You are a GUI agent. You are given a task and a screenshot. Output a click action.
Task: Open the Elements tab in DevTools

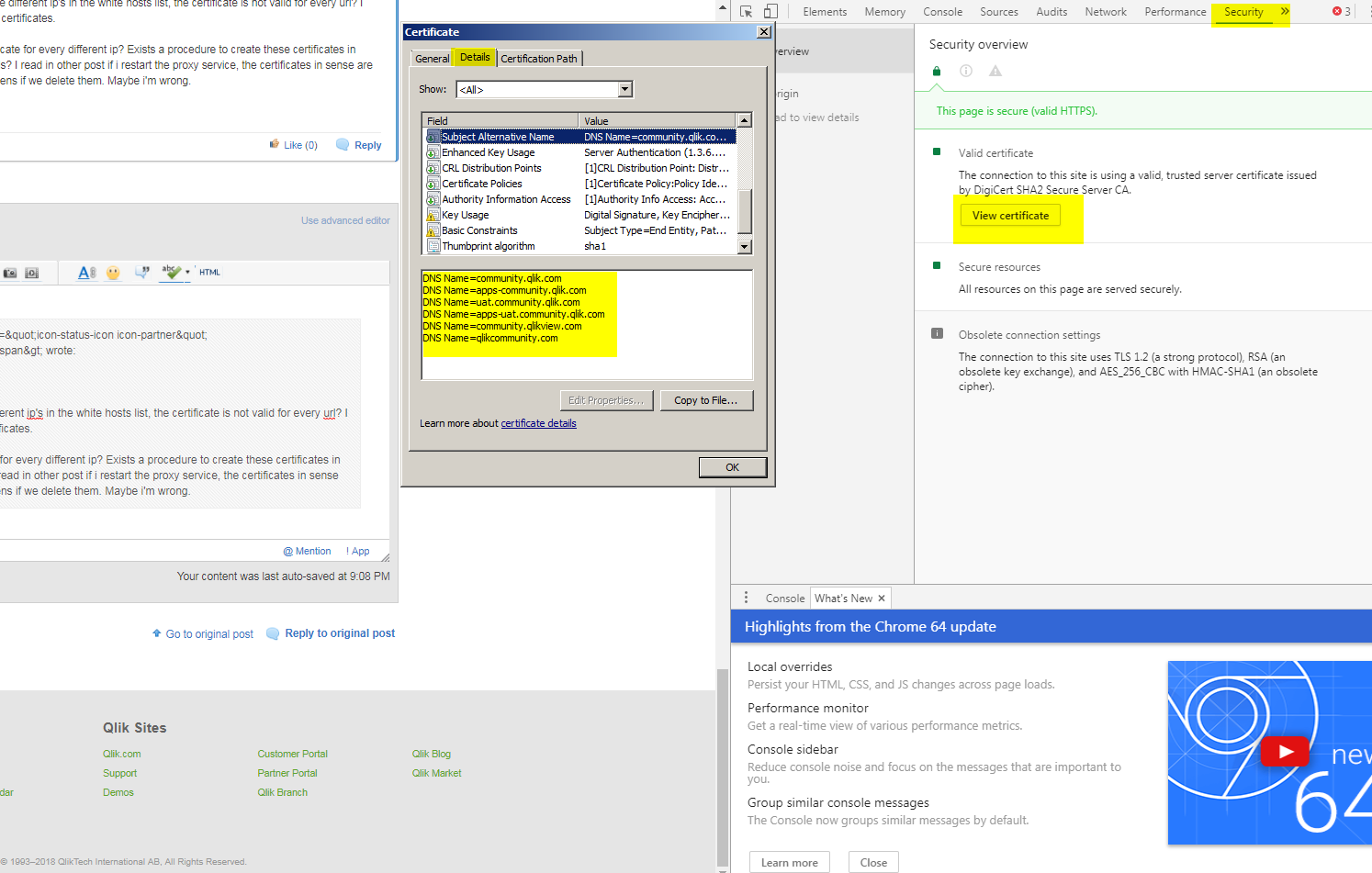(825, 12)
